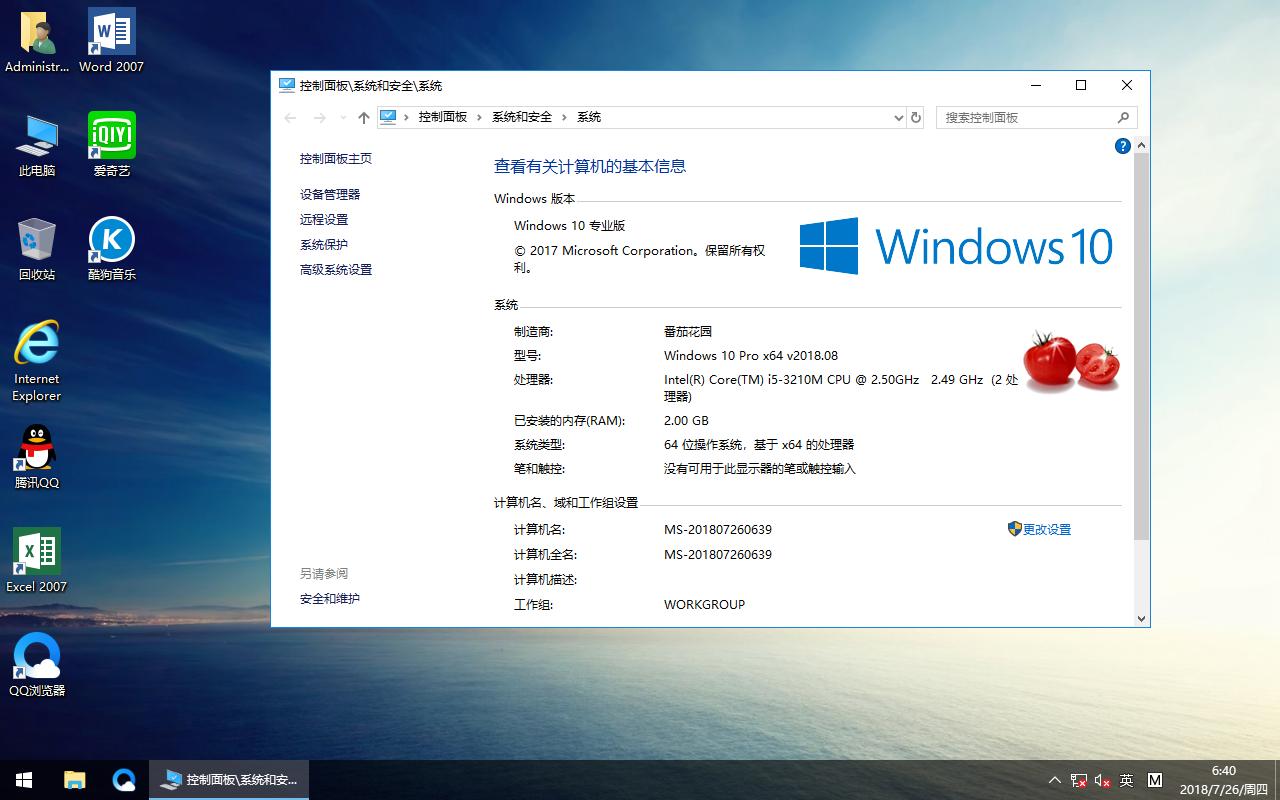Viewport: 1280px width, 800px height.
Task: Open the Excel 2007 desktop shortcut
Action: tap(37, 562)
